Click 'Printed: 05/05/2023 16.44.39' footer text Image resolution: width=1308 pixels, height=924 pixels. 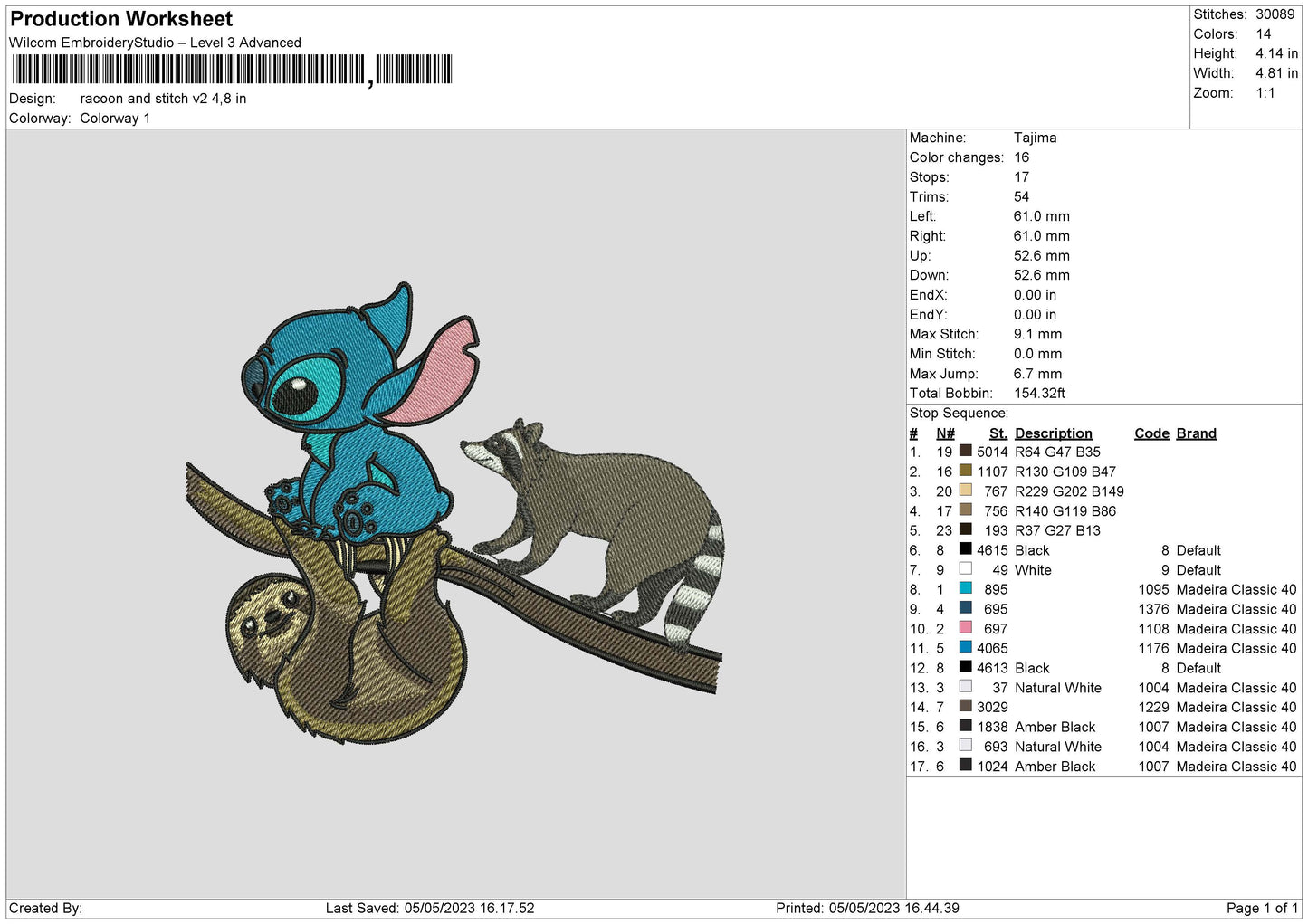867,908
